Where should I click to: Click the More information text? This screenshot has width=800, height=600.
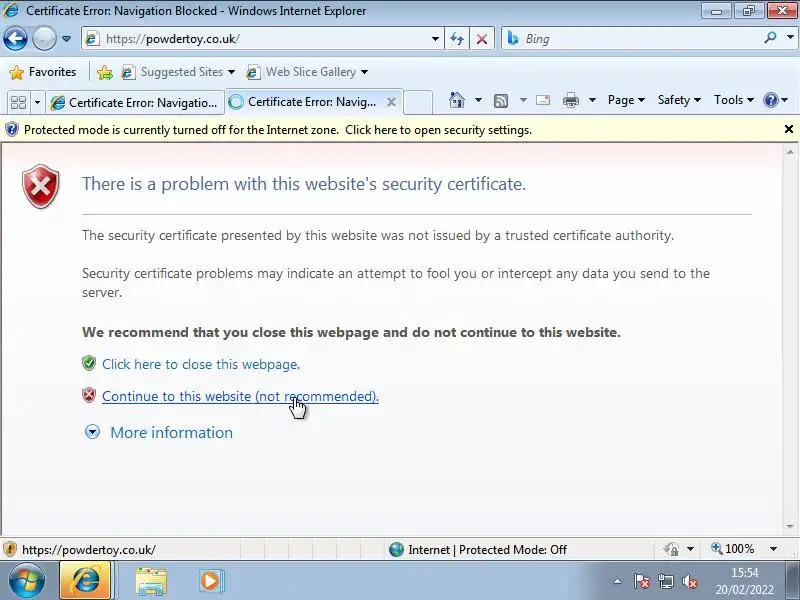point(171,433)
